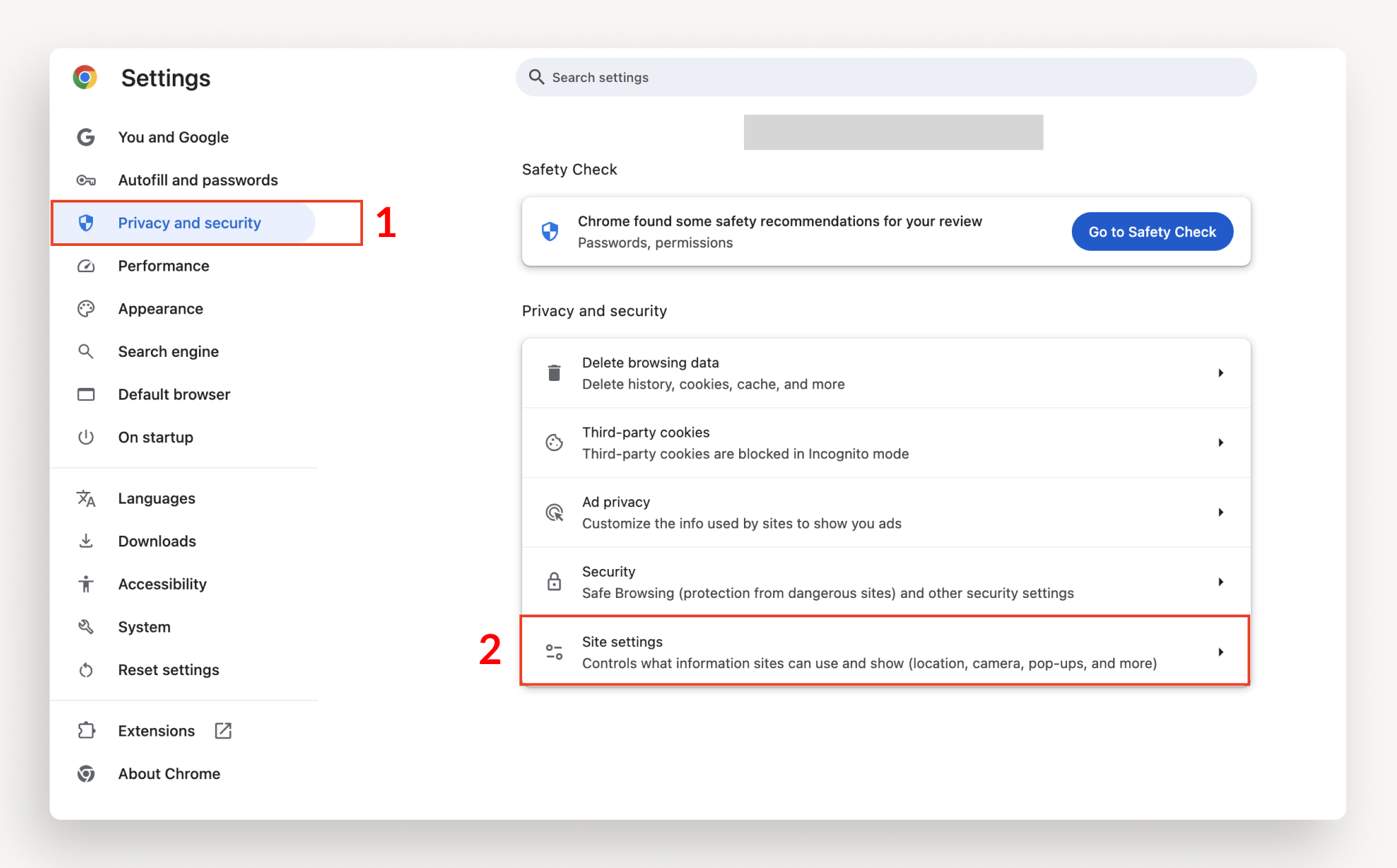Select the Privacy and security shield icon
The width and height of the screenshot is (1397, 868).
[86, 223]
